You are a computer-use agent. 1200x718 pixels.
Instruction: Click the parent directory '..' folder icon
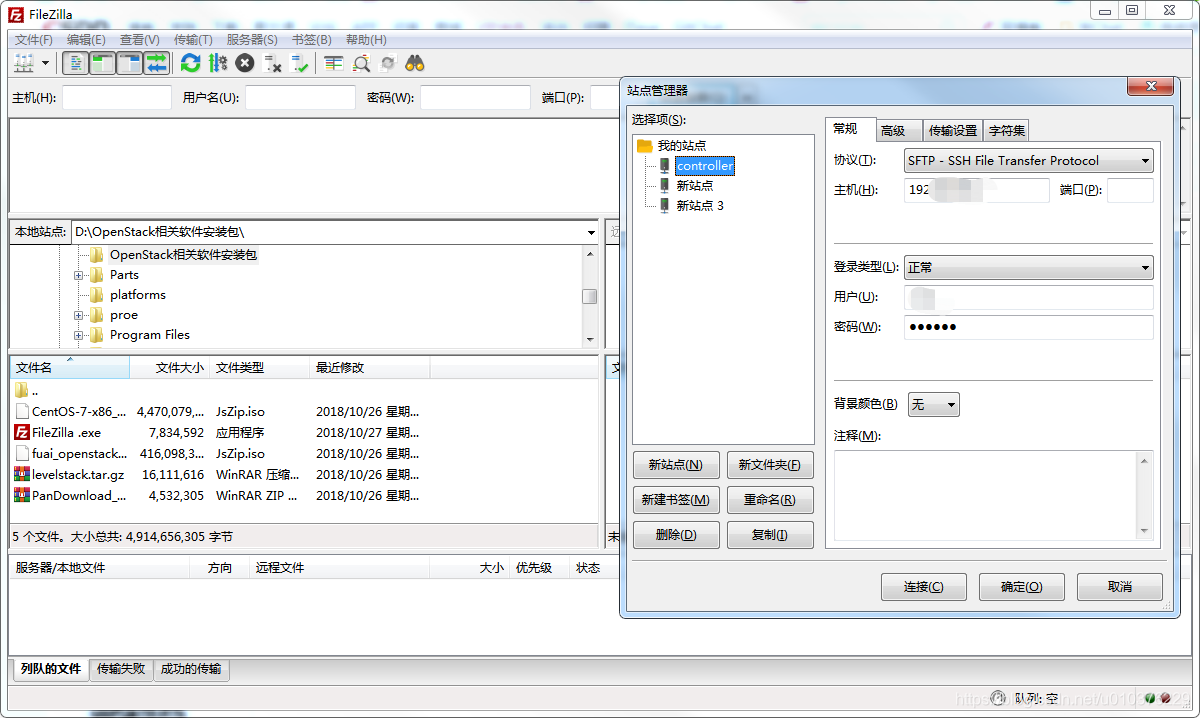[x=22, y=390]
